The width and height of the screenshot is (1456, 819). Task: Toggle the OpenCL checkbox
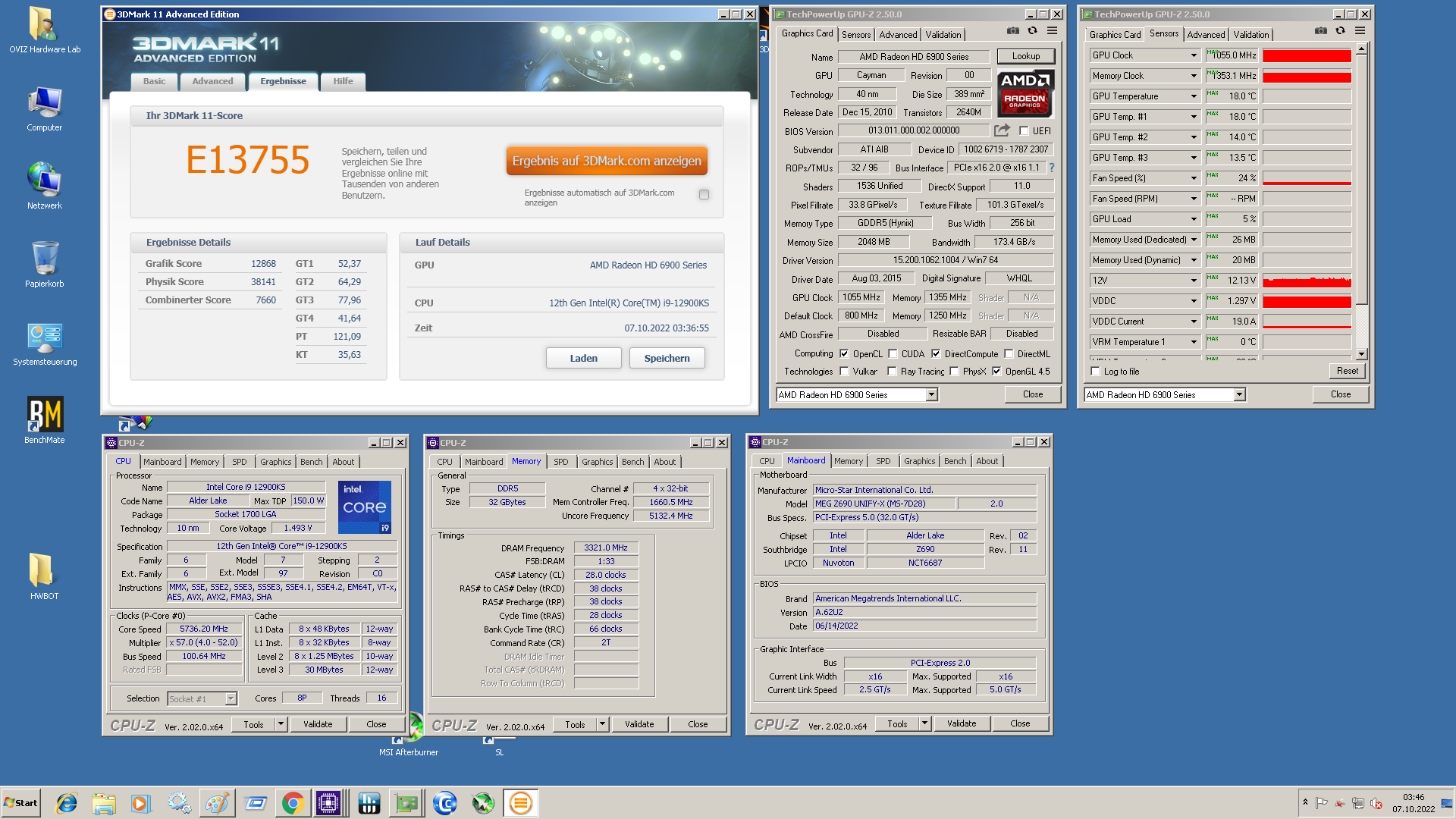tap(844, 353)
